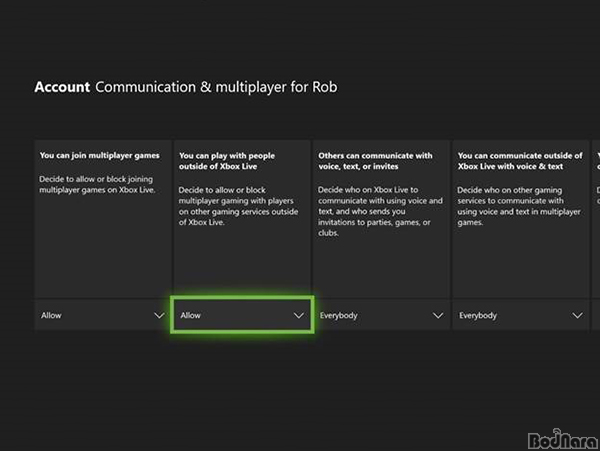Click description about invitations to parties, games, or clubs

[380, 211]
